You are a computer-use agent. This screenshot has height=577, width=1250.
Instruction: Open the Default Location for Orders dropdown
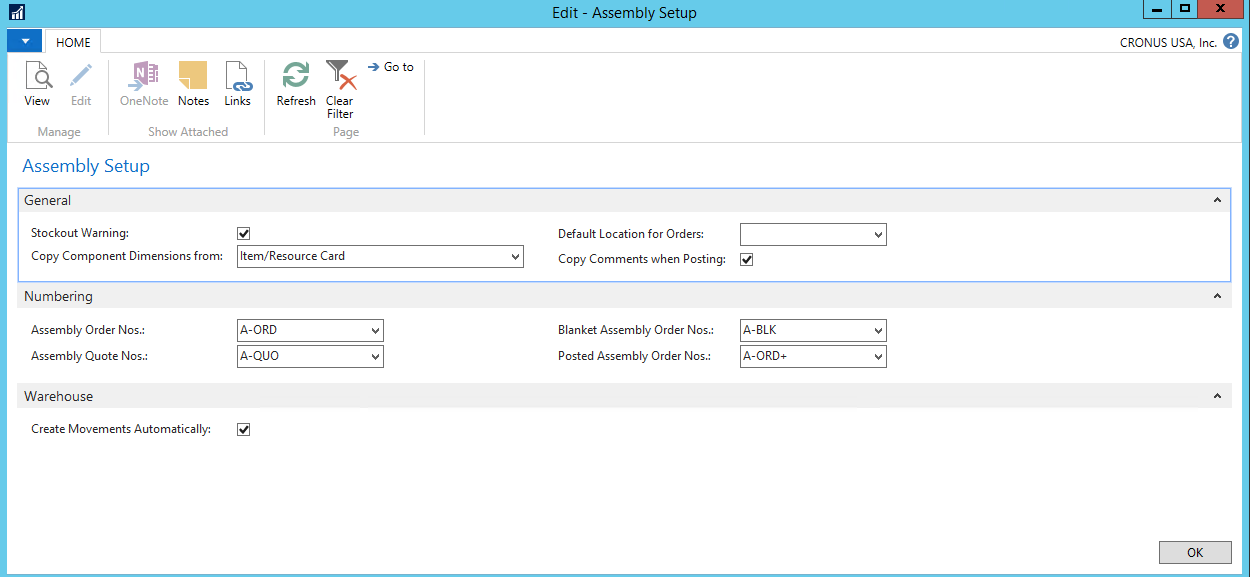pyautogui.click(x=877, y=234)
